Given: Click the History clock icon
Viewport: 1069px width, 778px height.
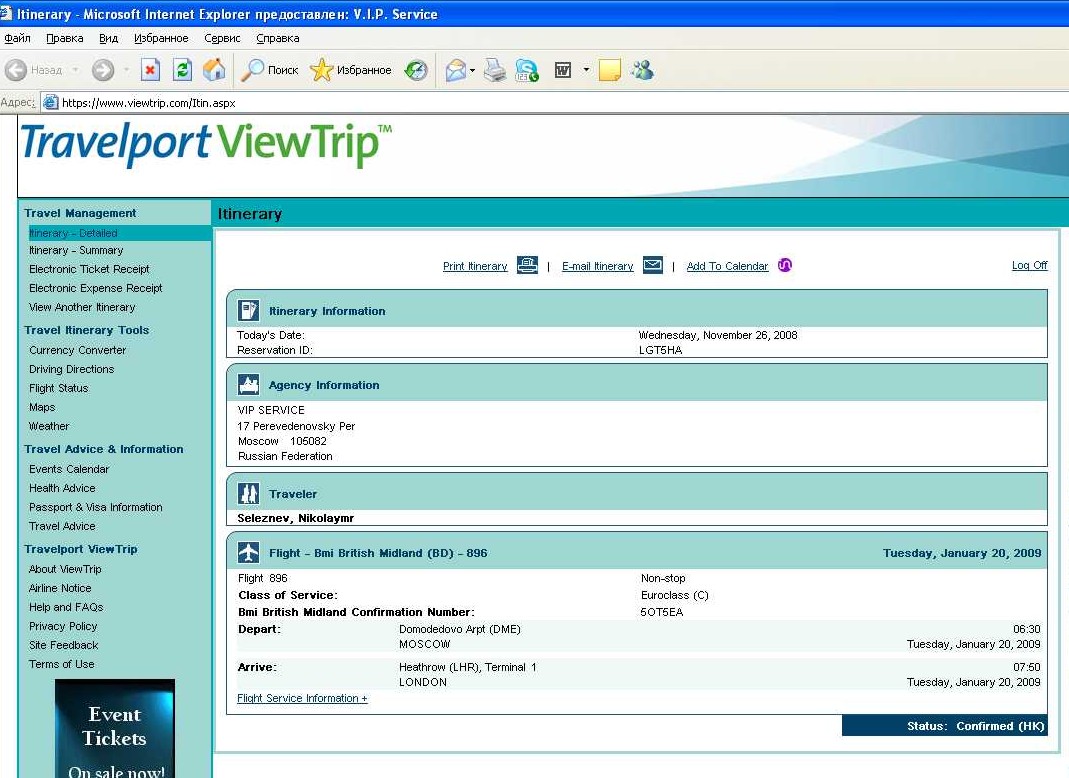Looking at the screenshot, I should (416, 70).
